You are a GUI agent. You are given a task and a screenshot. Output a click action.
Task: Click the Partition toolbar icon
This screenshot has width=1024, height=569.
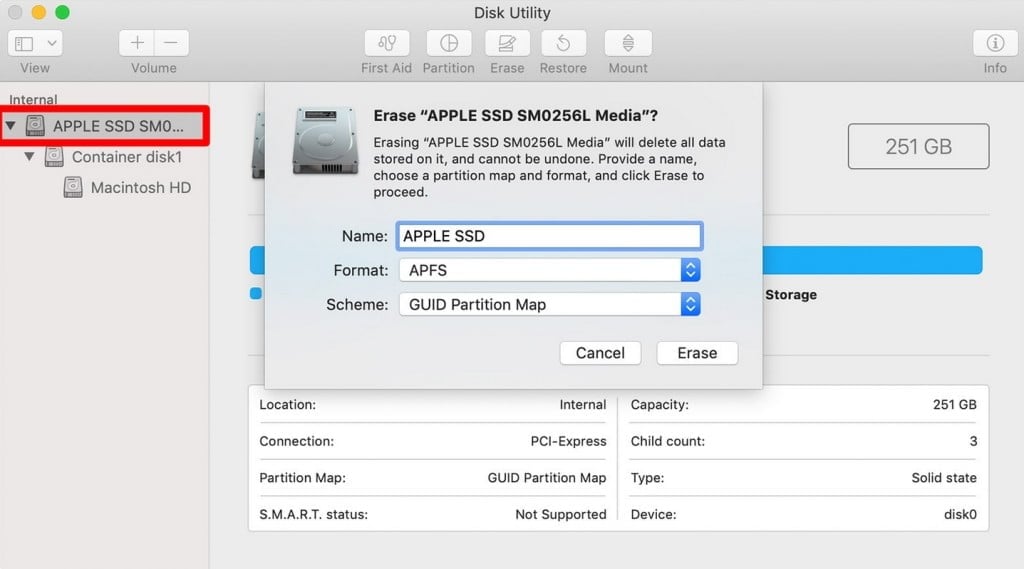click(x=448, y=44)
